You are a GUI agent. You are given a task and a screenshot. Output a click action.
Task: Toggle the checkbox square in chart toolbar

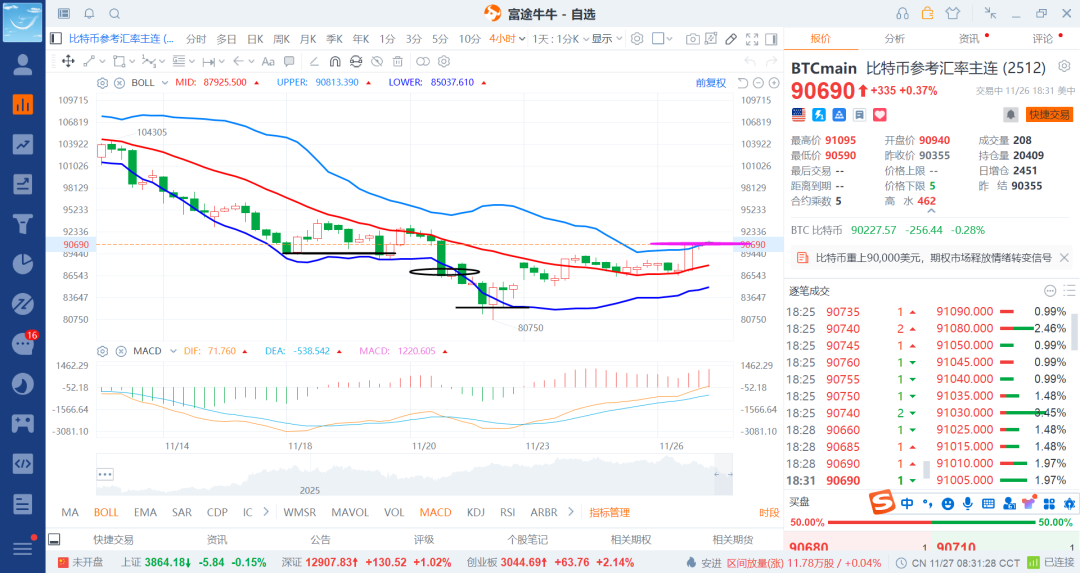pos(658,39)
